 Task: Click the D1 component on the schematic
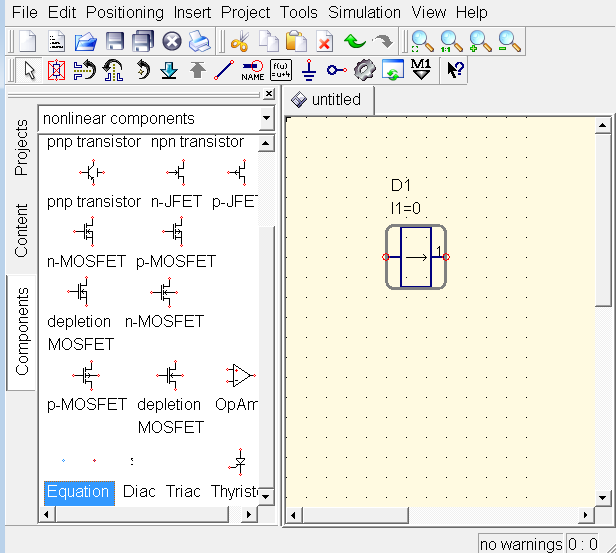(x=416, y=257)
